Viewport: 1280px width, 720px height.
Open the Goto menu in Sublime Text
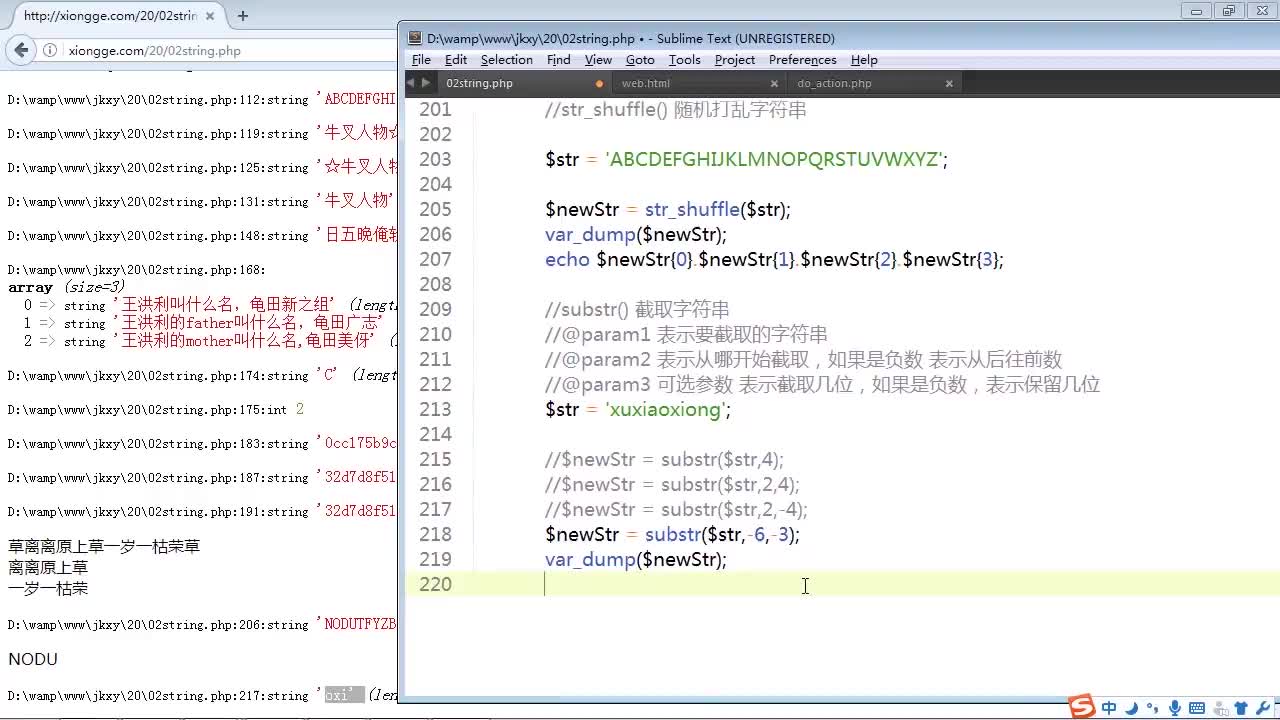639,60
